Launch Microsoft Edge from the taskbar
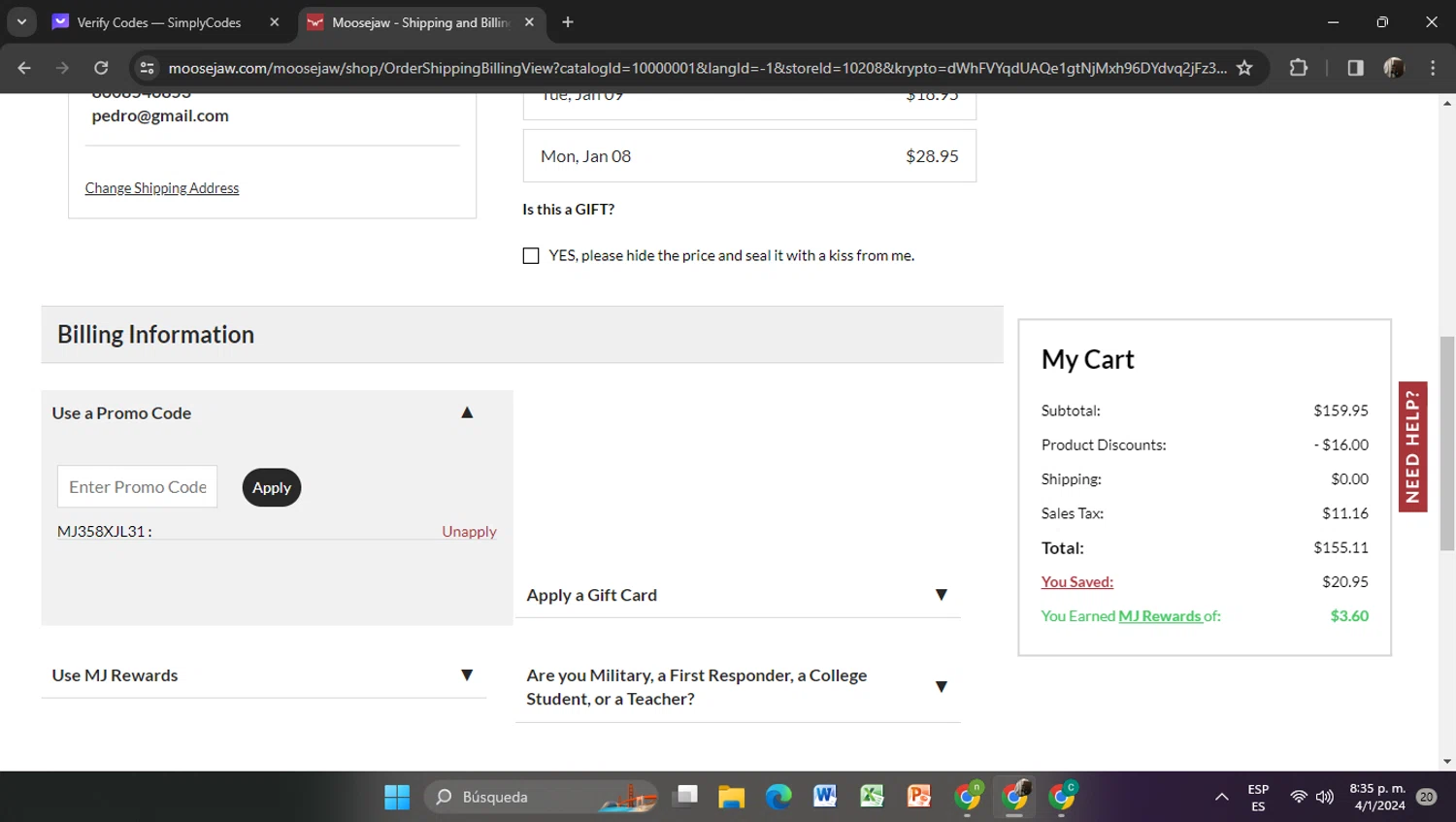1456x822 pixels. pyautogui.click(x=778, y=797)
